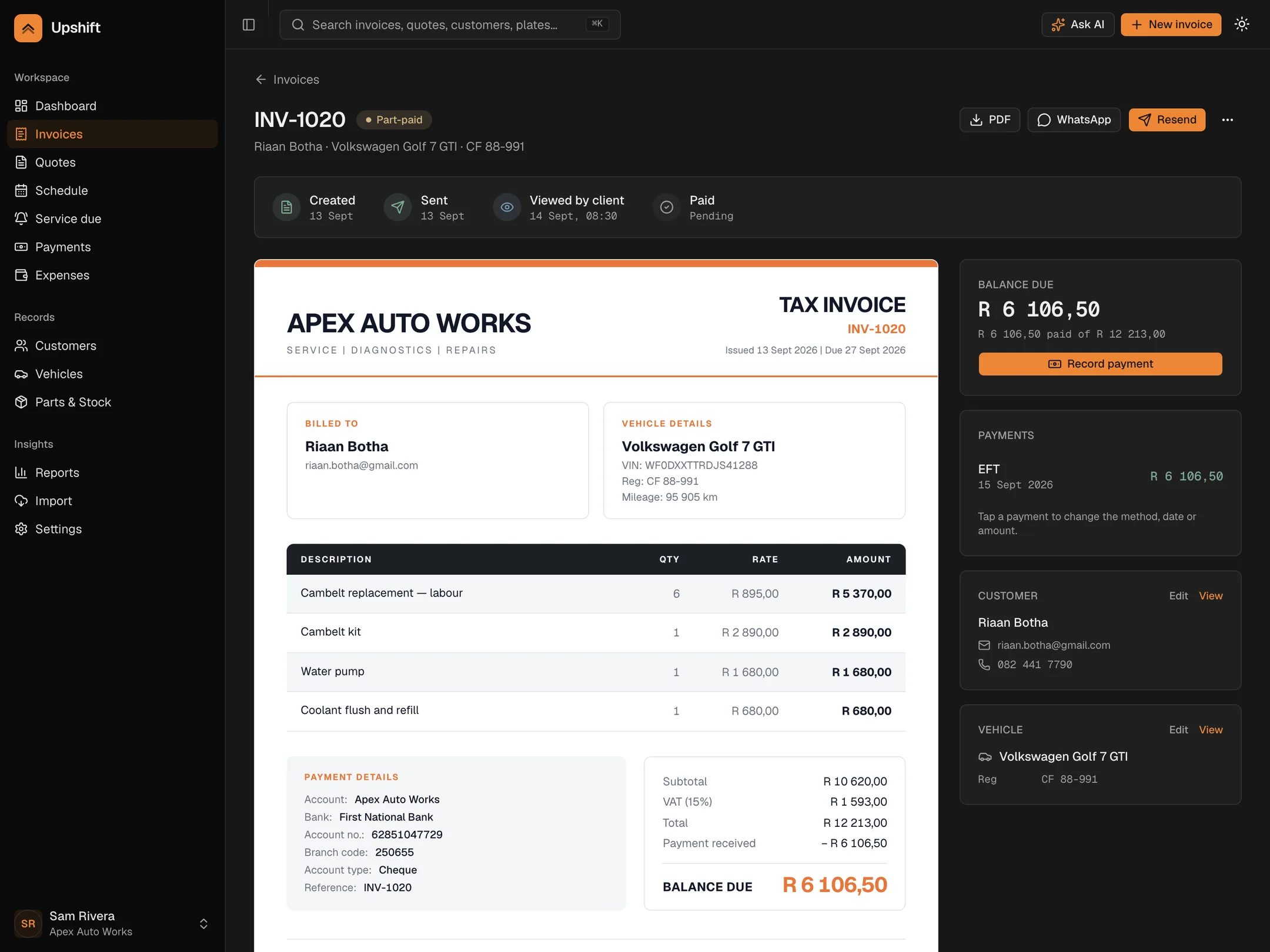1270x952 pixels.
Task: Click the phone number 082 441 7790
Action: [1034, 665]
